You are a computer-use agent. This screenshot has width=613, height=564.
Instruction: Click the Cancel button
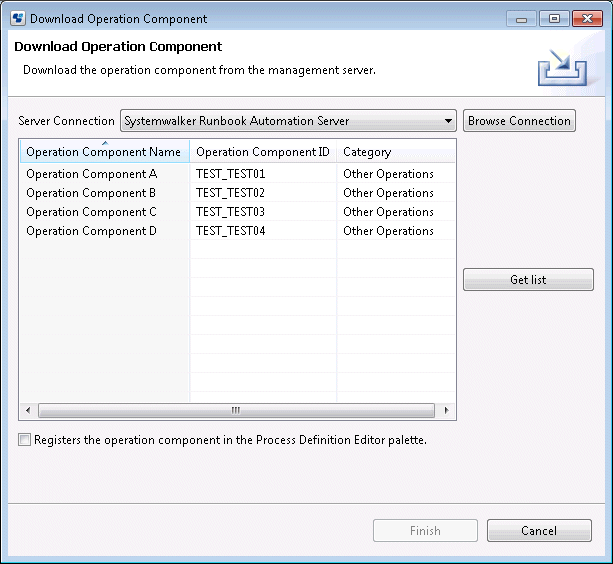539,530
